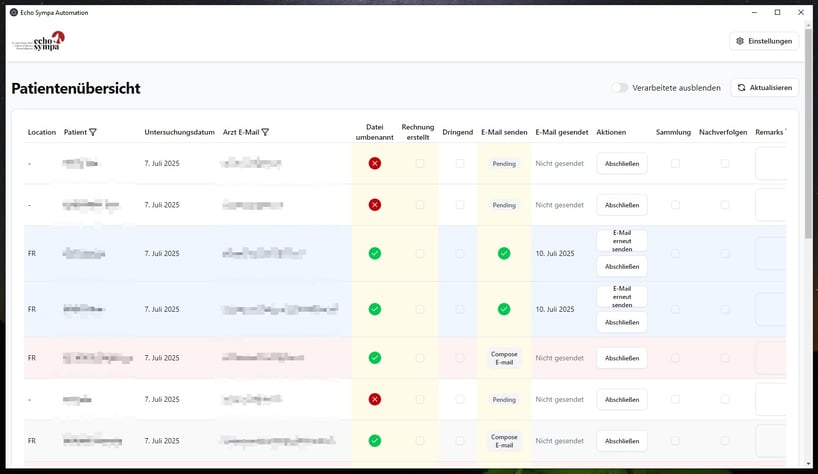The height and width of the screenshot is (474, 818).
Task: Click green check under E-Mail senden in fourth row
Action: [x=504, y=309]
